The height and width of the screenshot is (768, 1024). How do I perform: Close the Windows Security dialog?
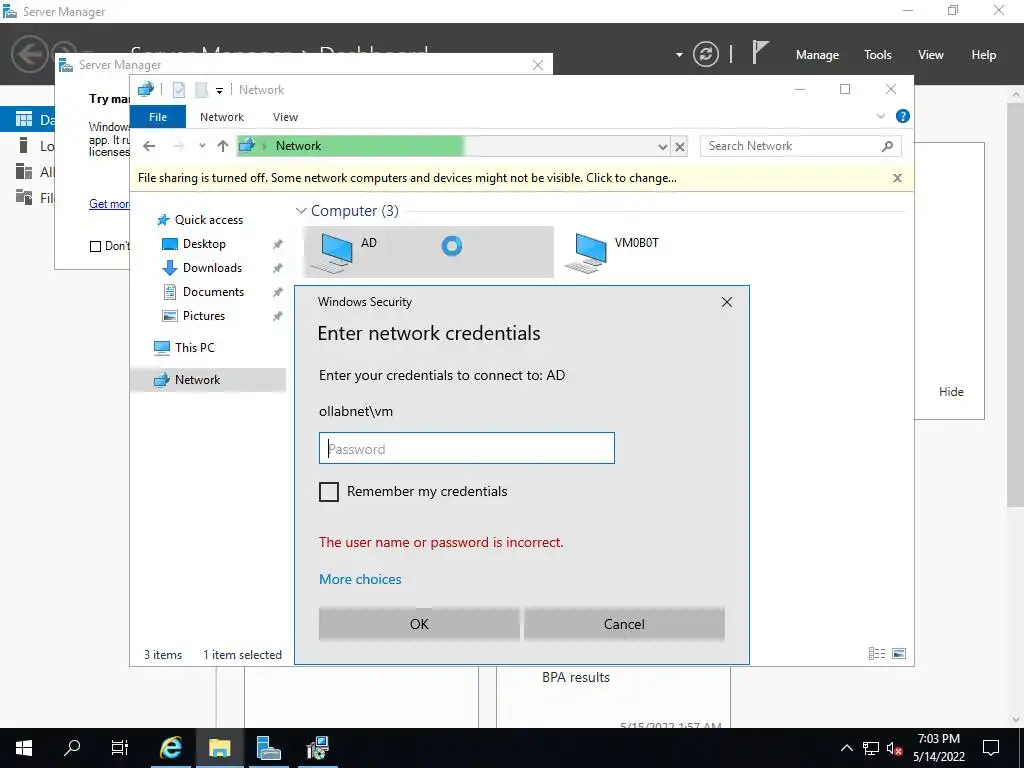(x=727, y=302)
